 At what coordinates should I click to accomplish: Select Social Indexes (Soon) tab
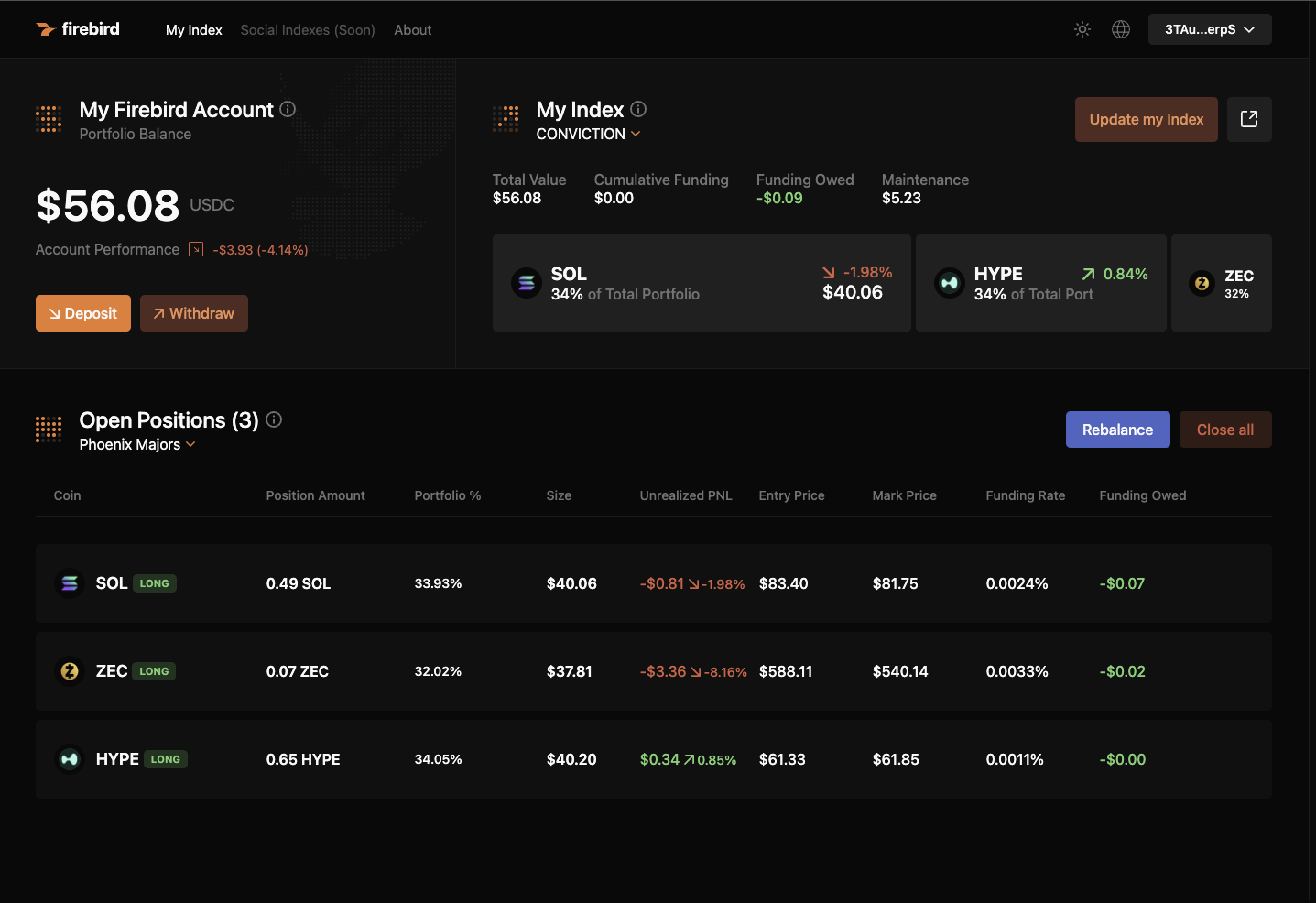coord(308,30)
